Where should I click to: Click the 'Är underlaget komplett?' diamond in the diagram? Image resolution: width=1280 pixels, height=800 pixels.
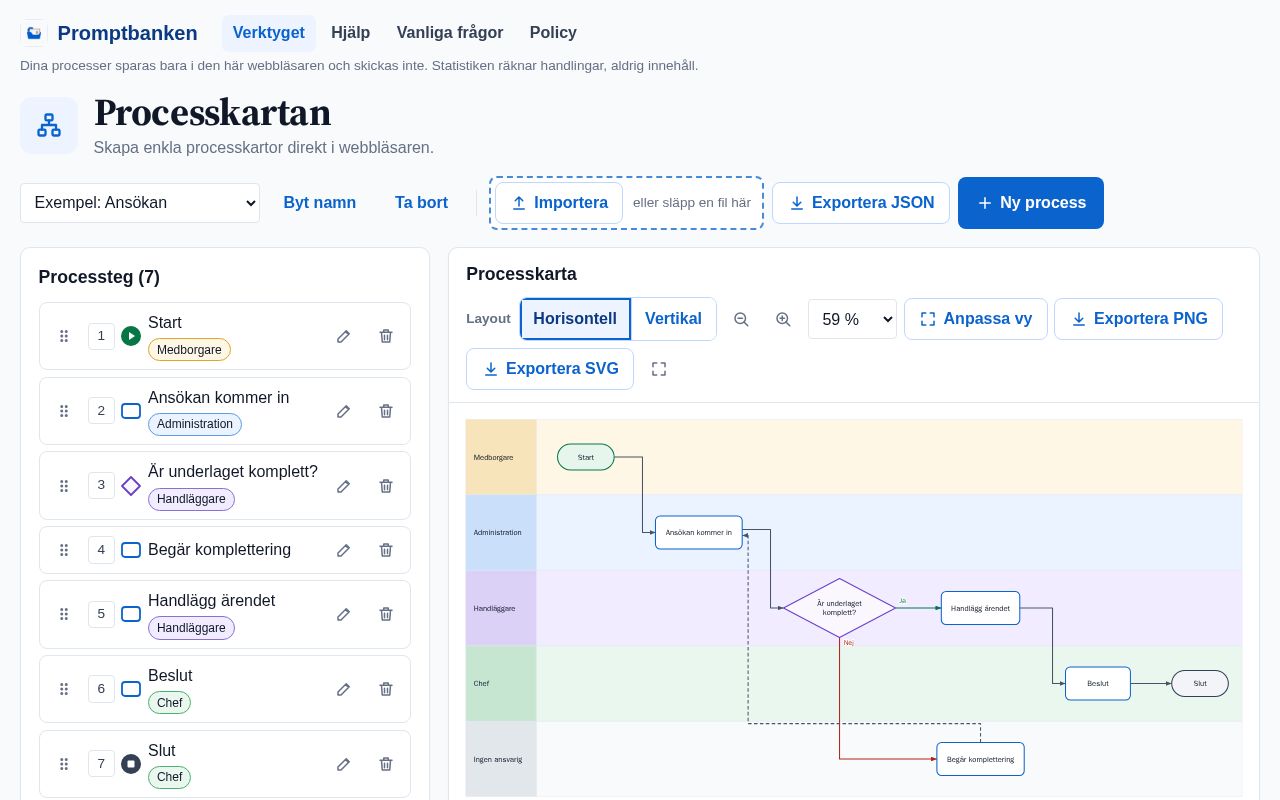[839, 608]
